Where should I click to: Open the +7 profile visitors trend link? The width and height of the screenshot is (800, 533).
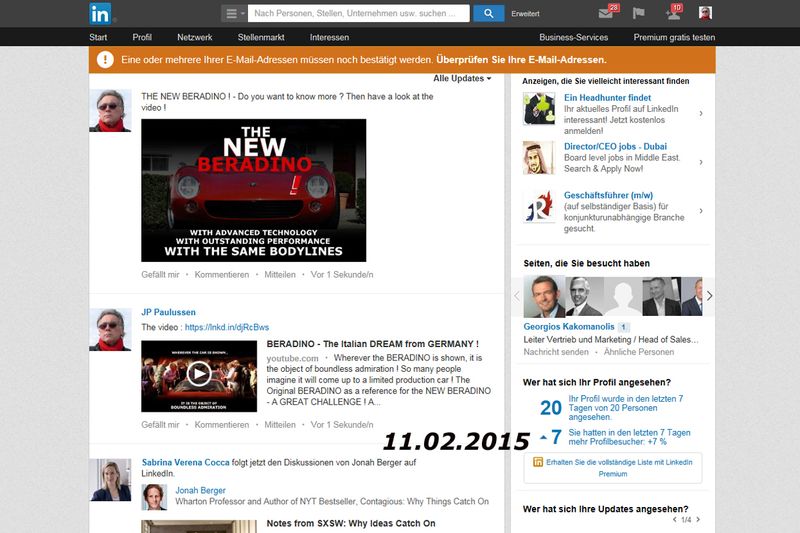coord(629,437)
